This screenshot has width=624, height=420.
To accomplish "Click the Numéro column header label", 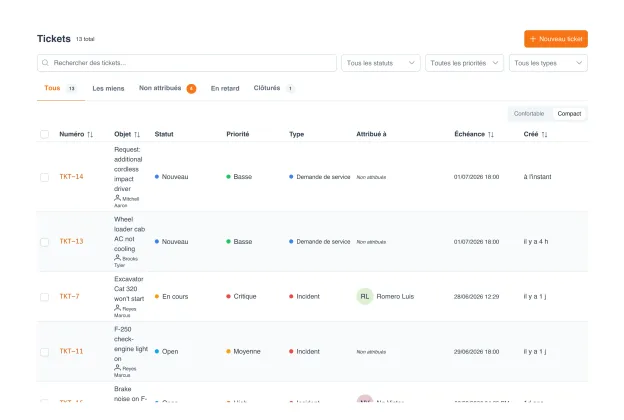I will (72, 135).
